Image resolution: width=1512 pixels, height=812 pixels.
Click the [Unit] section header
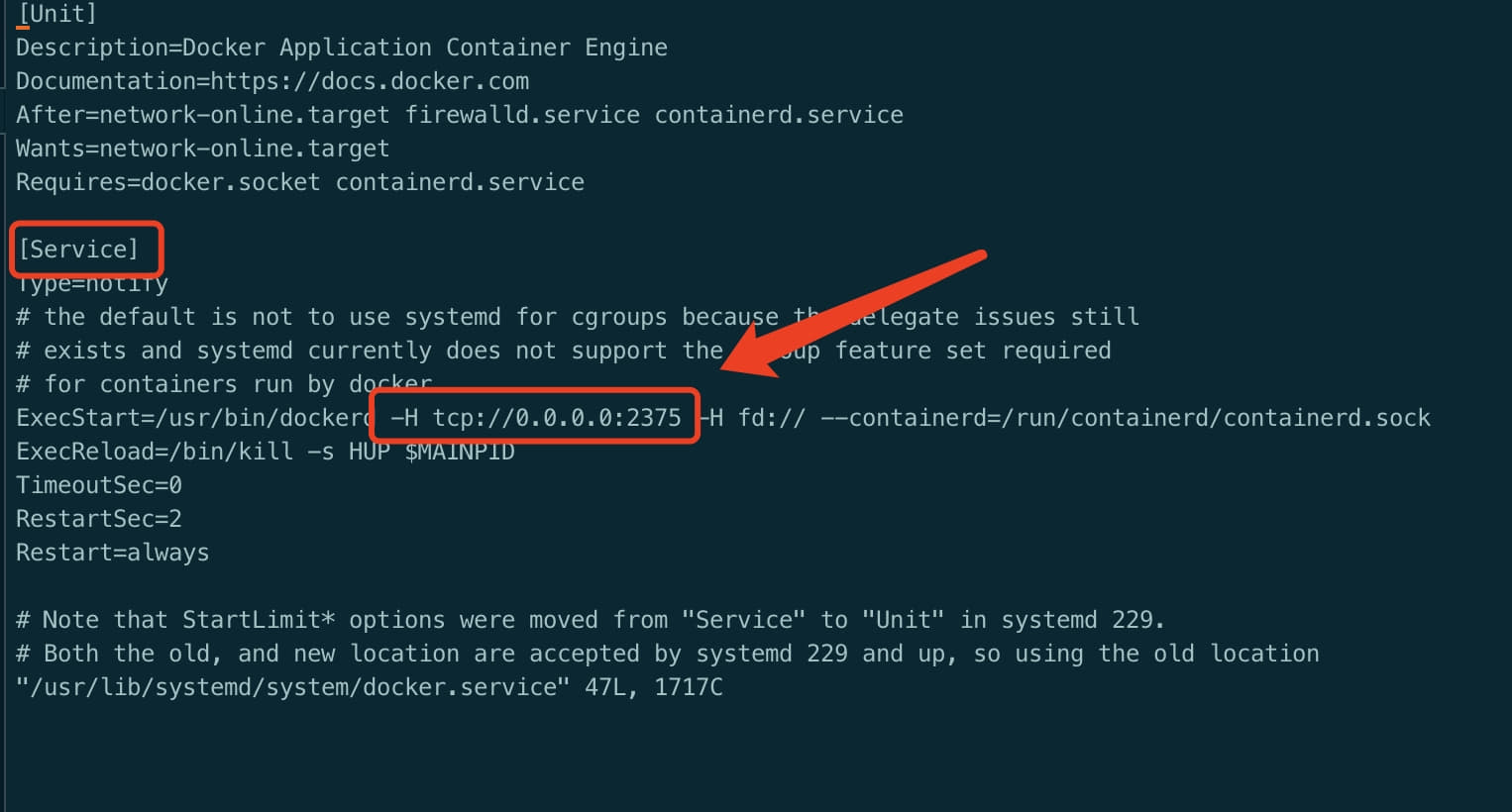57,14
